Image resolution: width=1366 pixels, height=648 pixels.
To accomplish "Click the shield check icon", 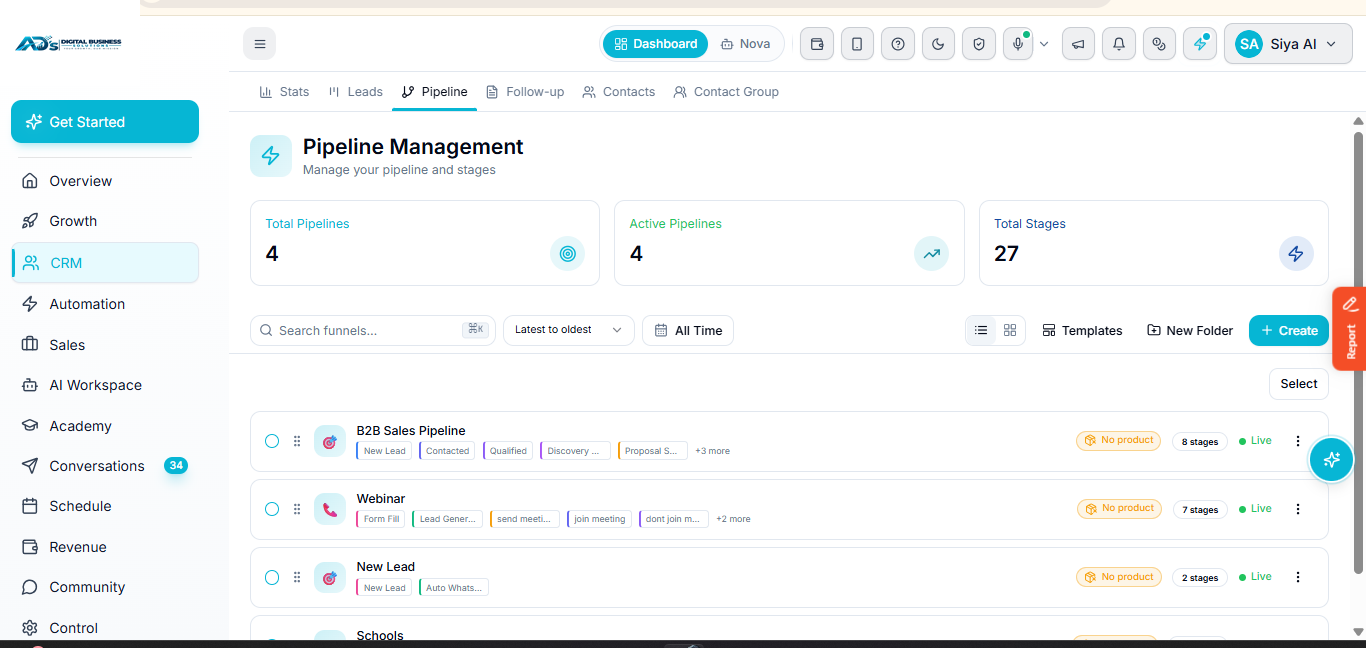I will pyautogui.click(x=979, y=44).
